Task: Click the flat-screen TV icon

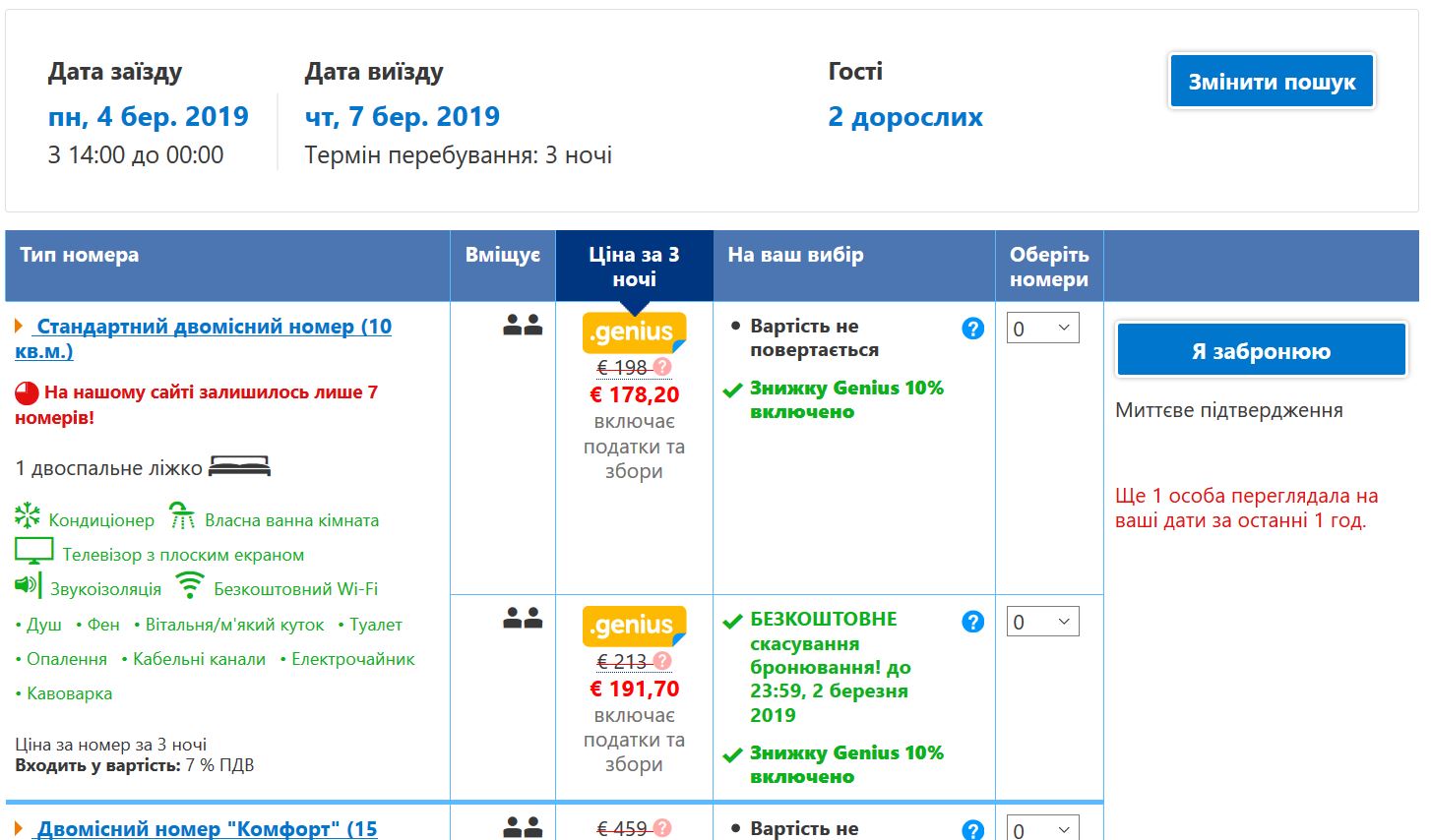Action: [33, 552]
